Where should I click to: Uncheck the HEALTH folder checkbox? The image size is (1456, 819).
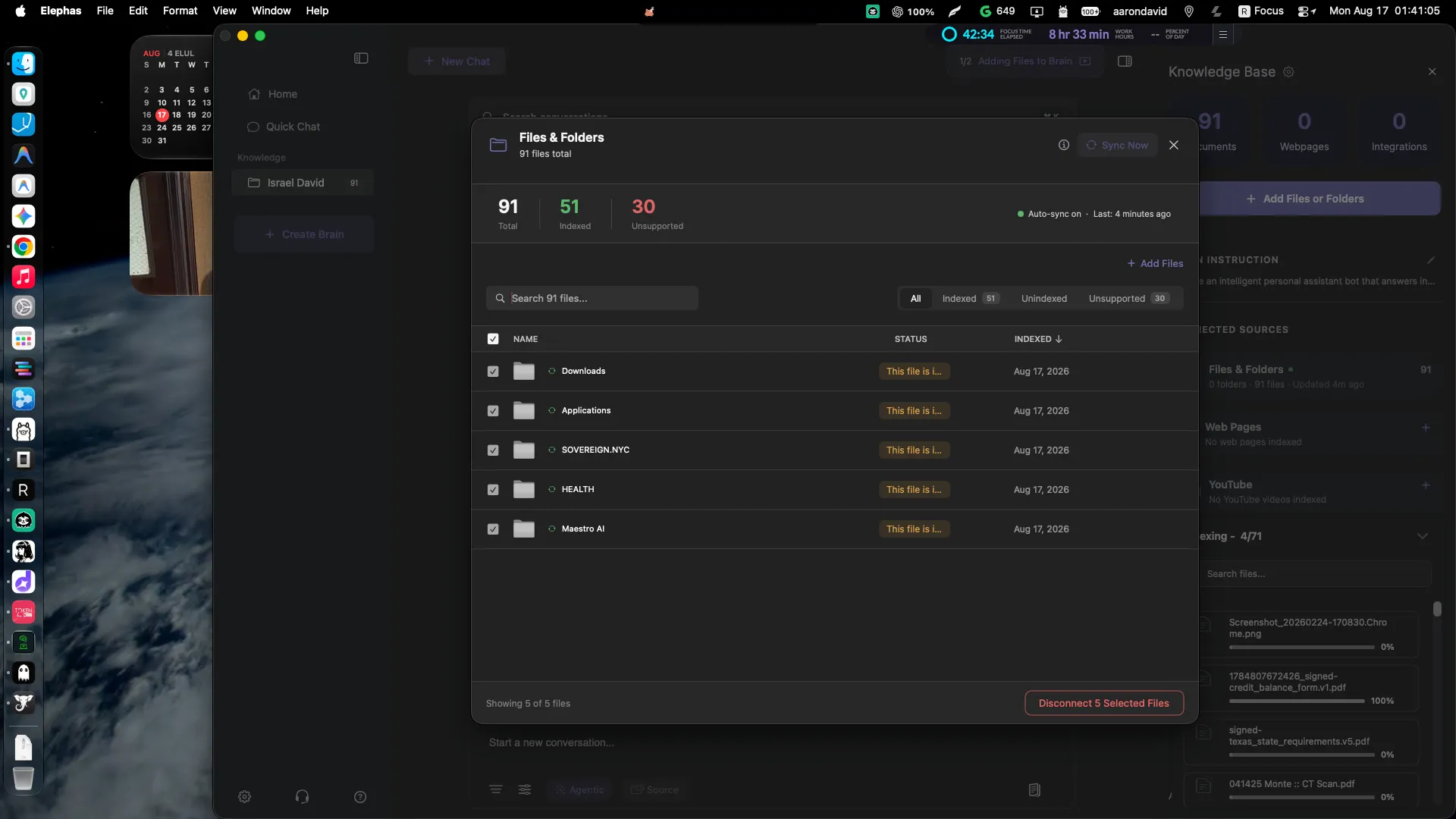[x=493, y=490]
